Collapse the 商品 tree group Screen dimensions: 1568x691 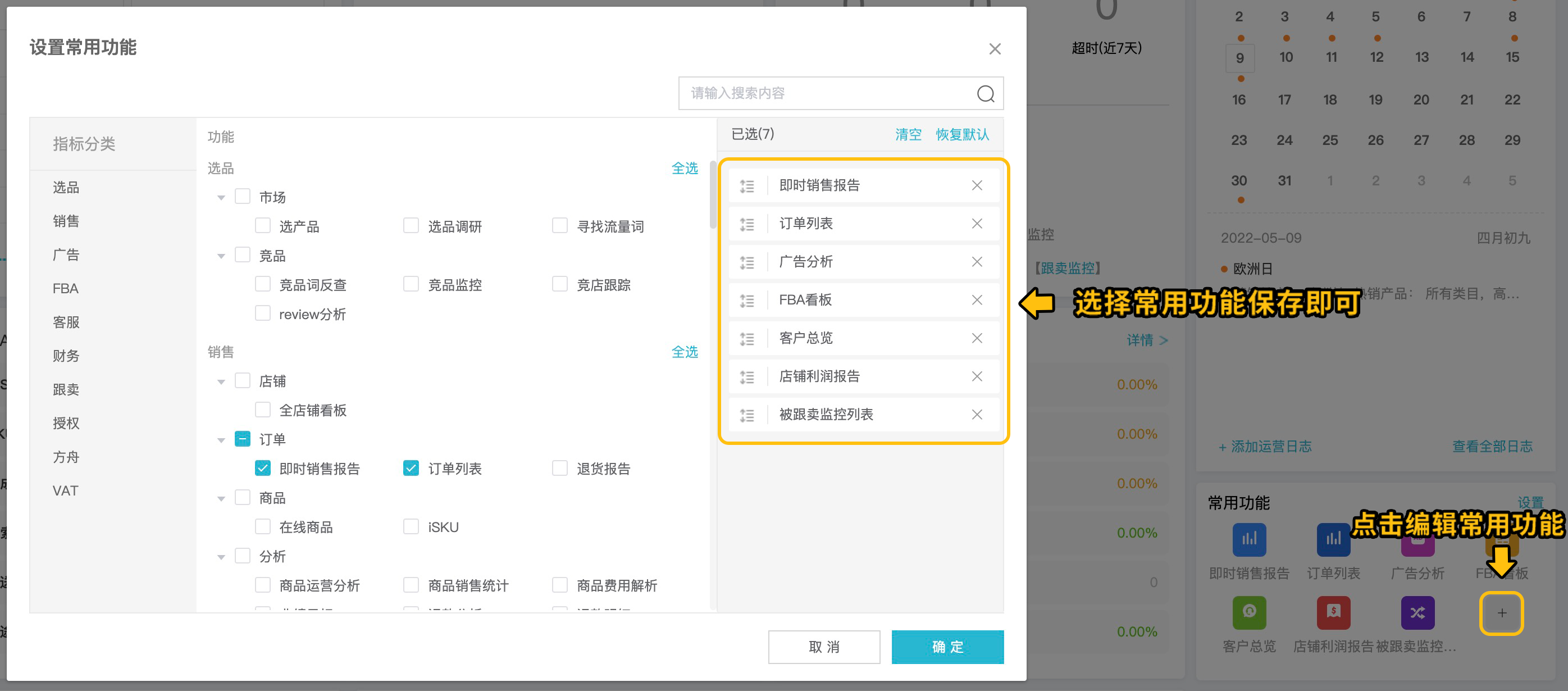pyautogui.click(x=221, y=499)
